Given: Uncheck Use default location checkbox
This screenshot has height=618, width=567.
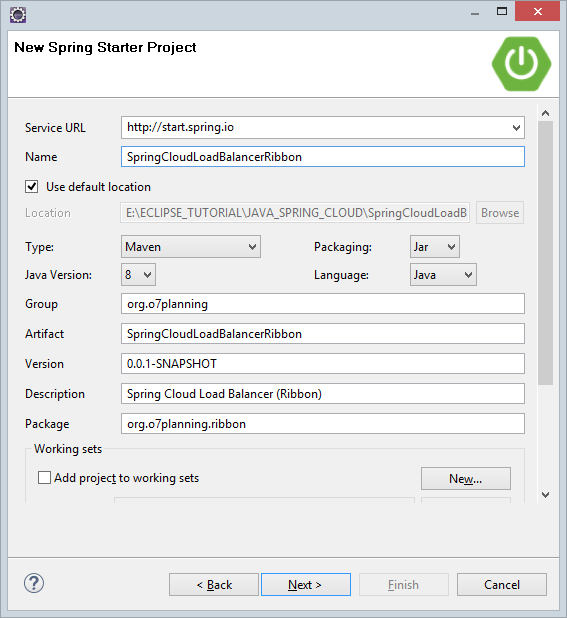Looking at the screenshot, I should coord(32,186).
